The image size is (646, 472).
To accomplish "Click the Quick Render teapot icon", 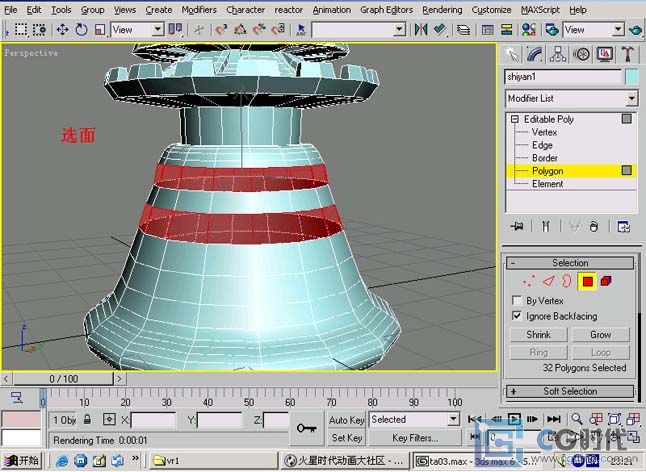I will (x=636, y=30).
